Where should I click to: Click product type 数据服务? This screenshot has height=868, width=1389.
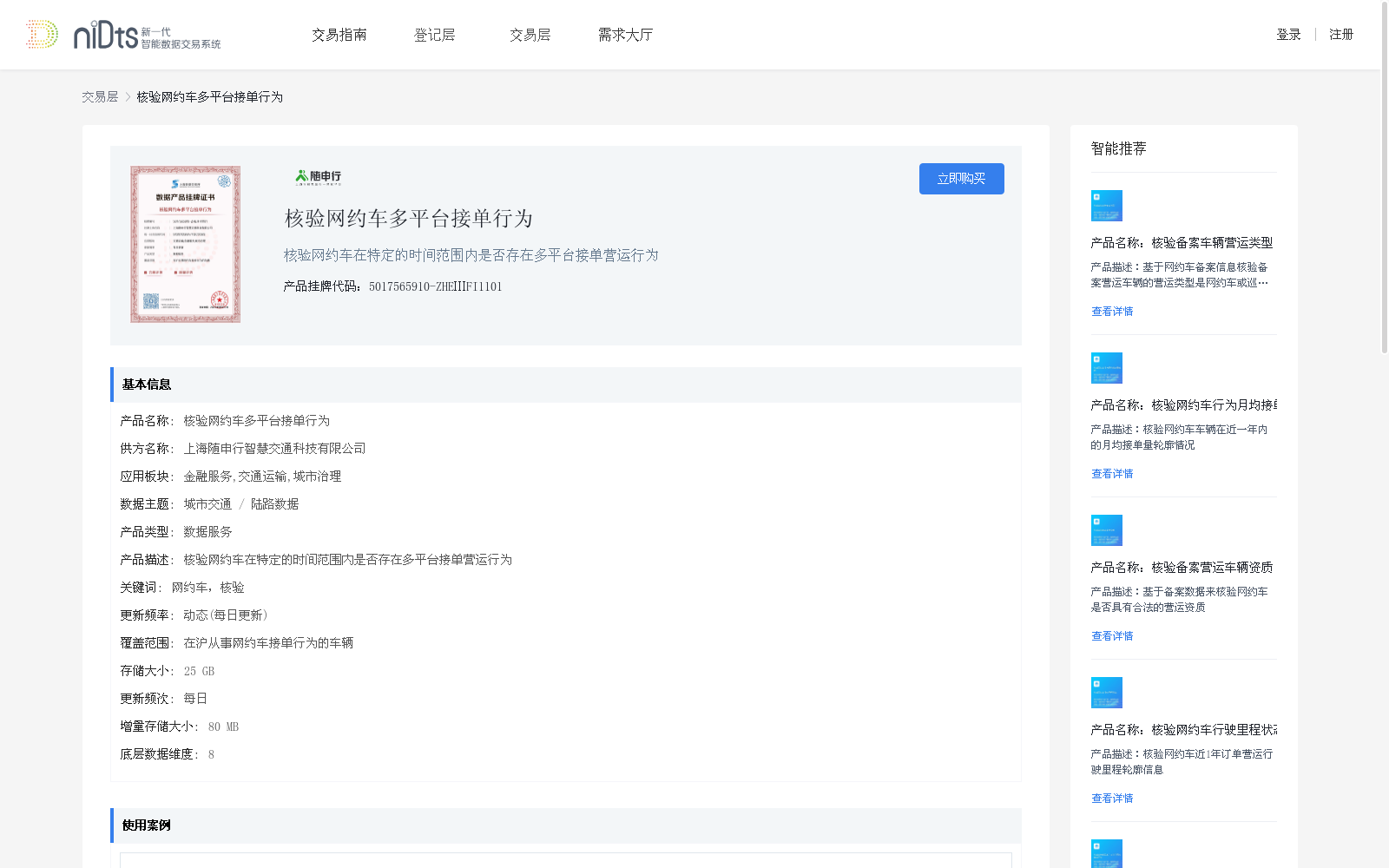(207, 532)
